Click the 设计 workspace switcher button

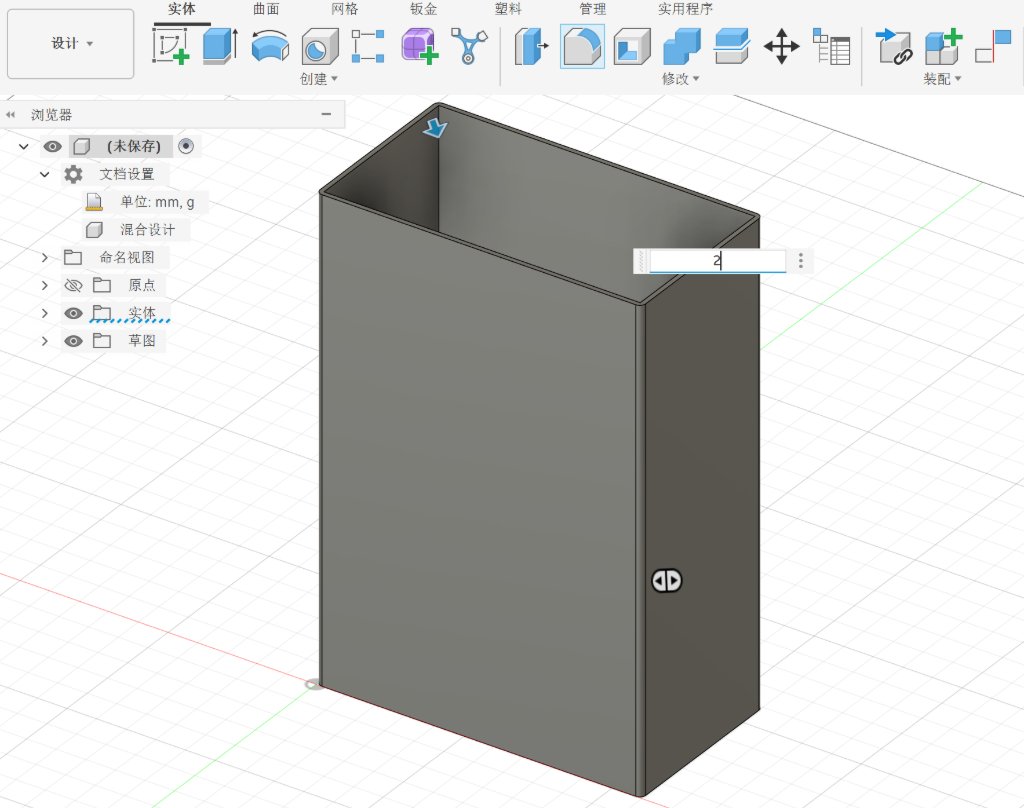pyautogui.click(x=70, y=44)
